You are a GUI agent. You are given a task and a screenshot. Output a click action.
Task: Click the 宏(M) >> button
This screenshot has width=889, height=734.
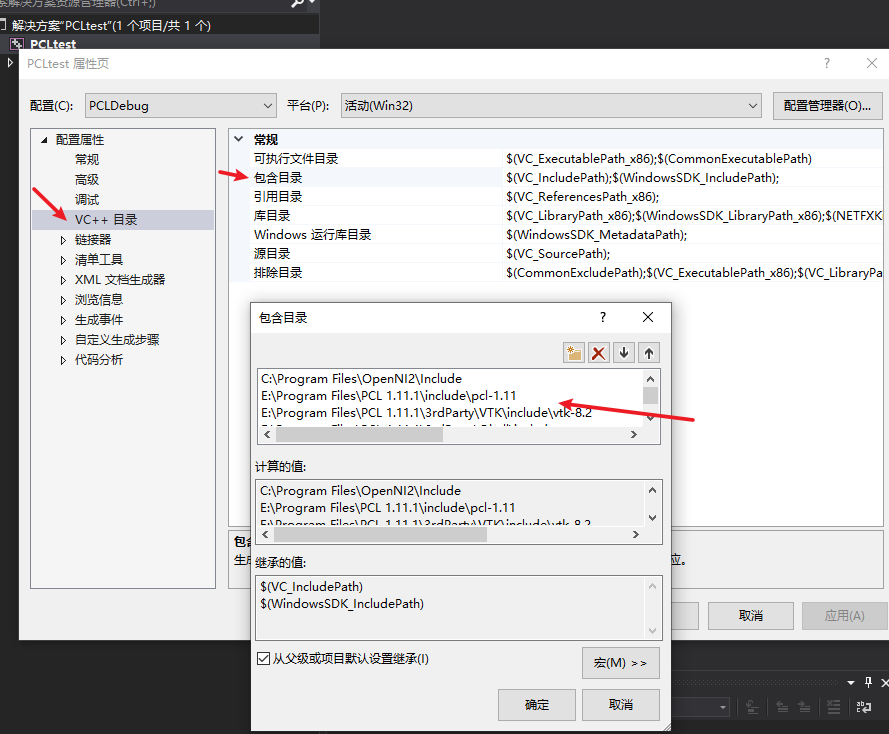click(x=620, y=662)
